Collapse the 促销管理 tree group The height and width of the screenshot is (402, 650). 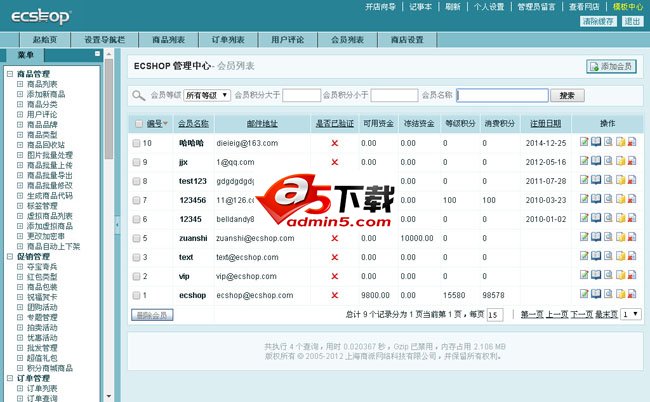click(10, 257)
